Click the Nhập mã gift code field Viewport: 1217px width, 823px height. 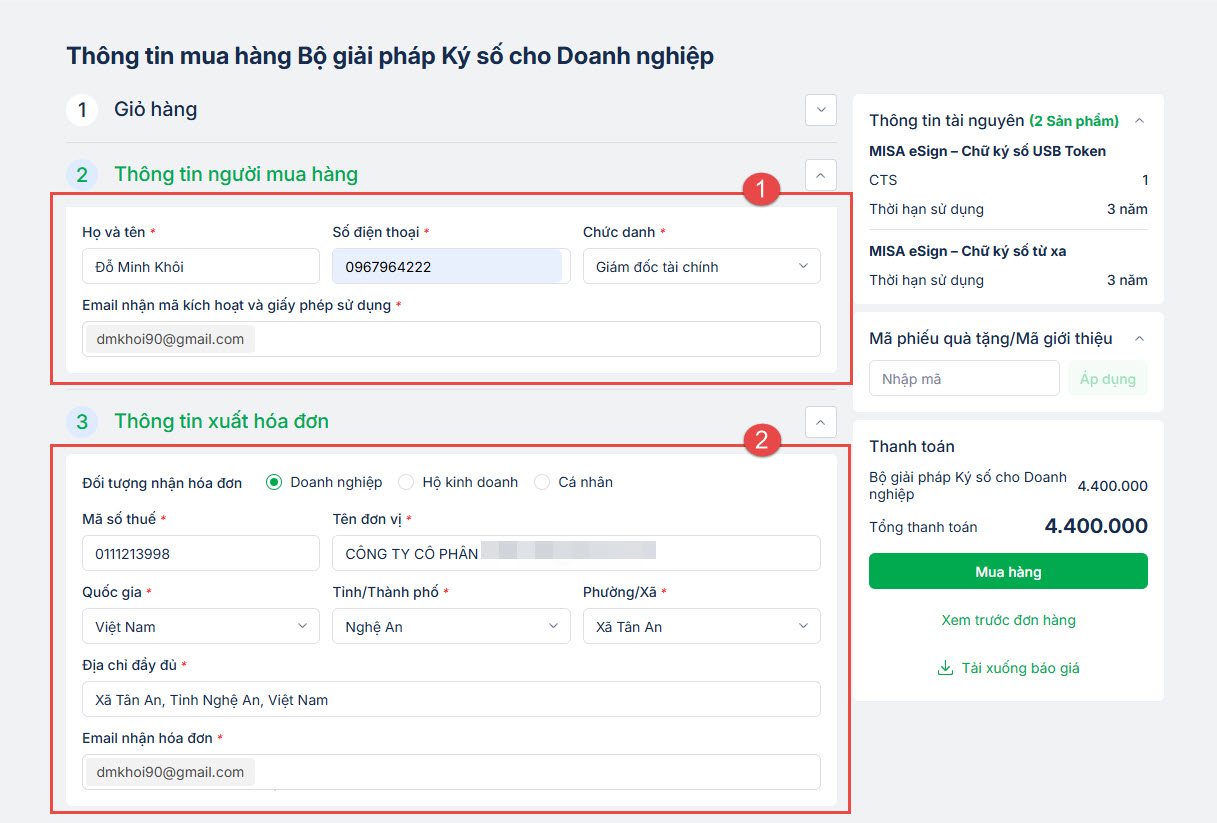click(x=963, y=379)
